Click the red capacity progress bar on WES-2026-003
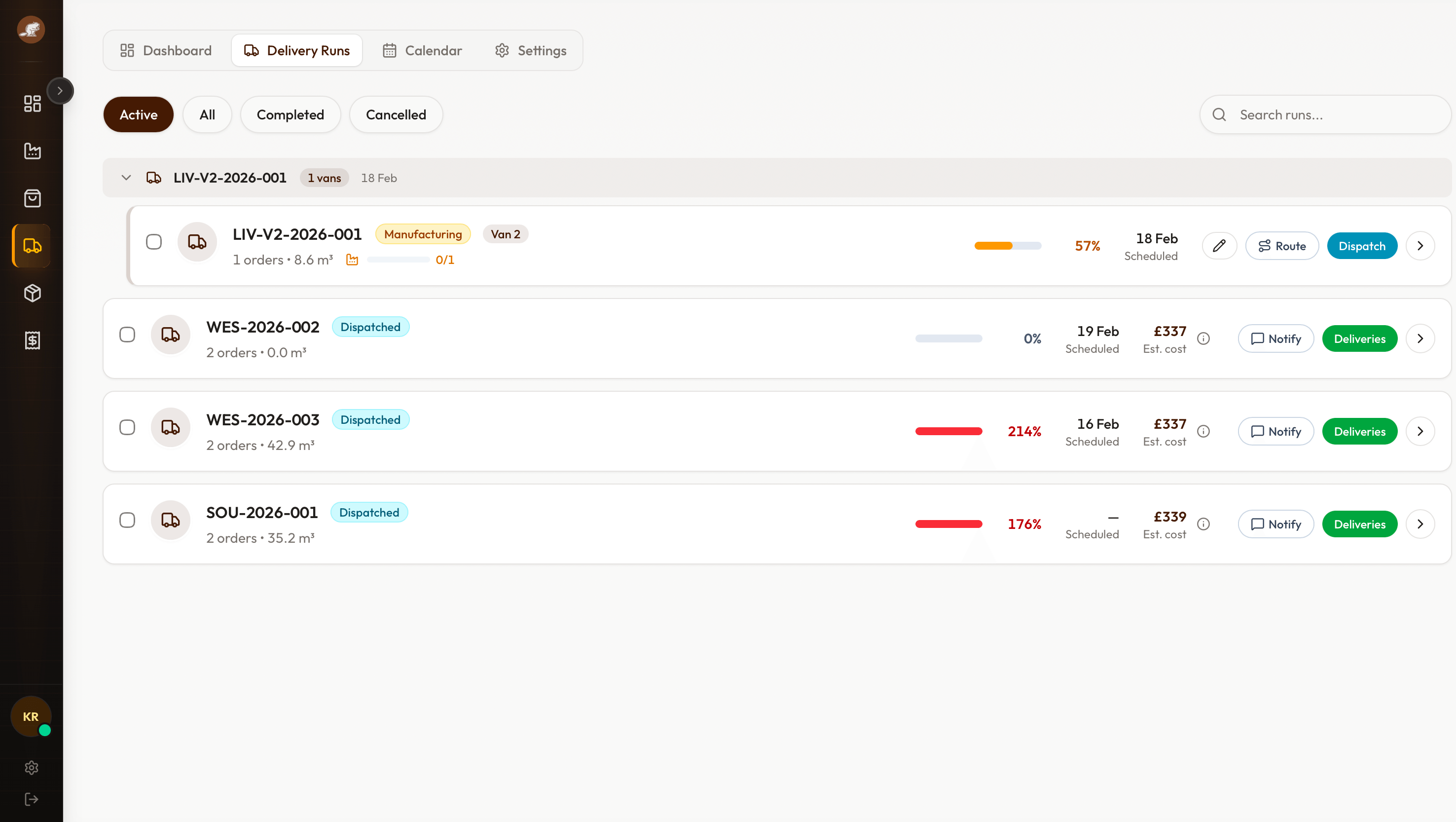This screenshot has width=1456, height=822. coord(948,430)
